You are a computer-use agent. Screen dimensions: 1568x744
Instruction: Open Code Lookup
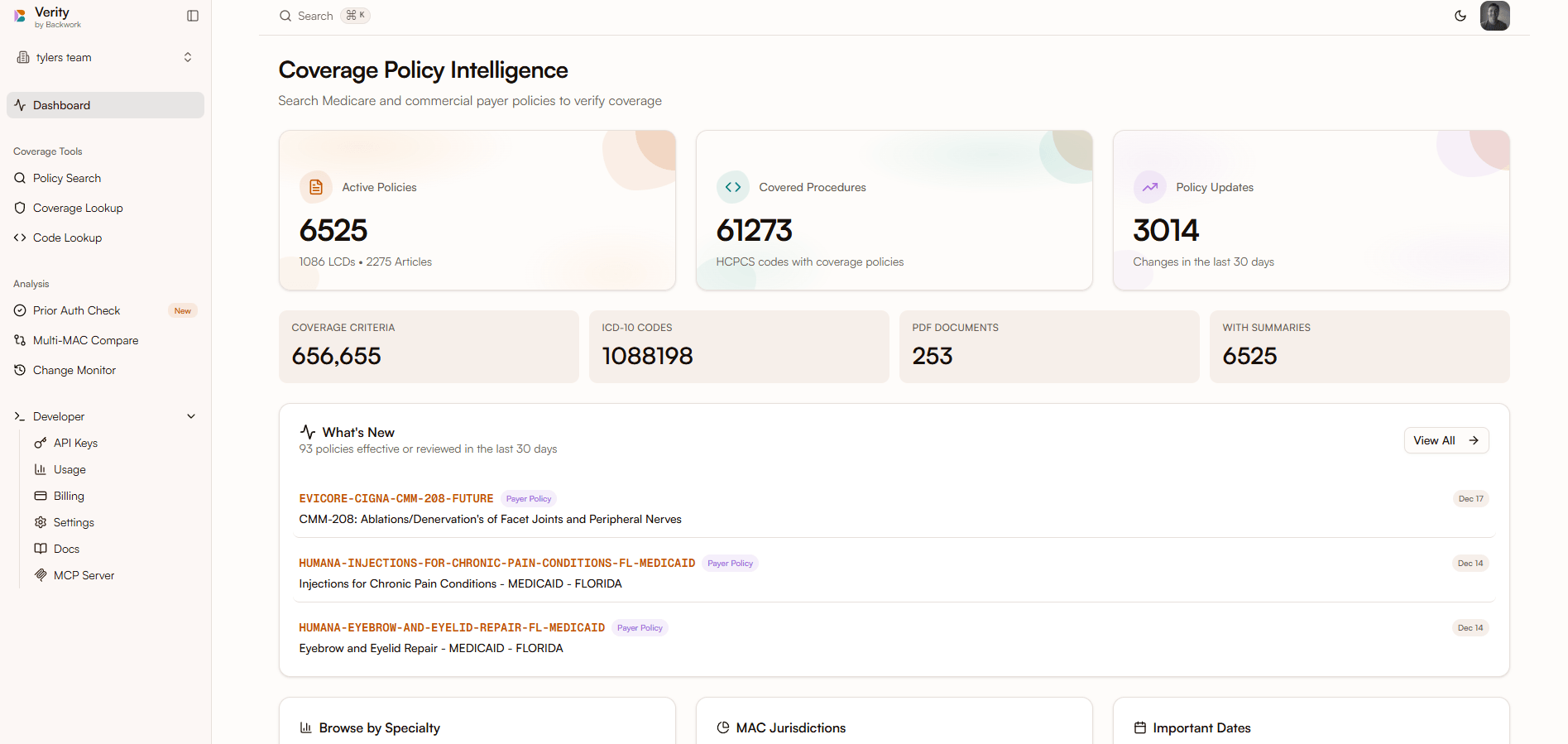click(x=105, y=238)
